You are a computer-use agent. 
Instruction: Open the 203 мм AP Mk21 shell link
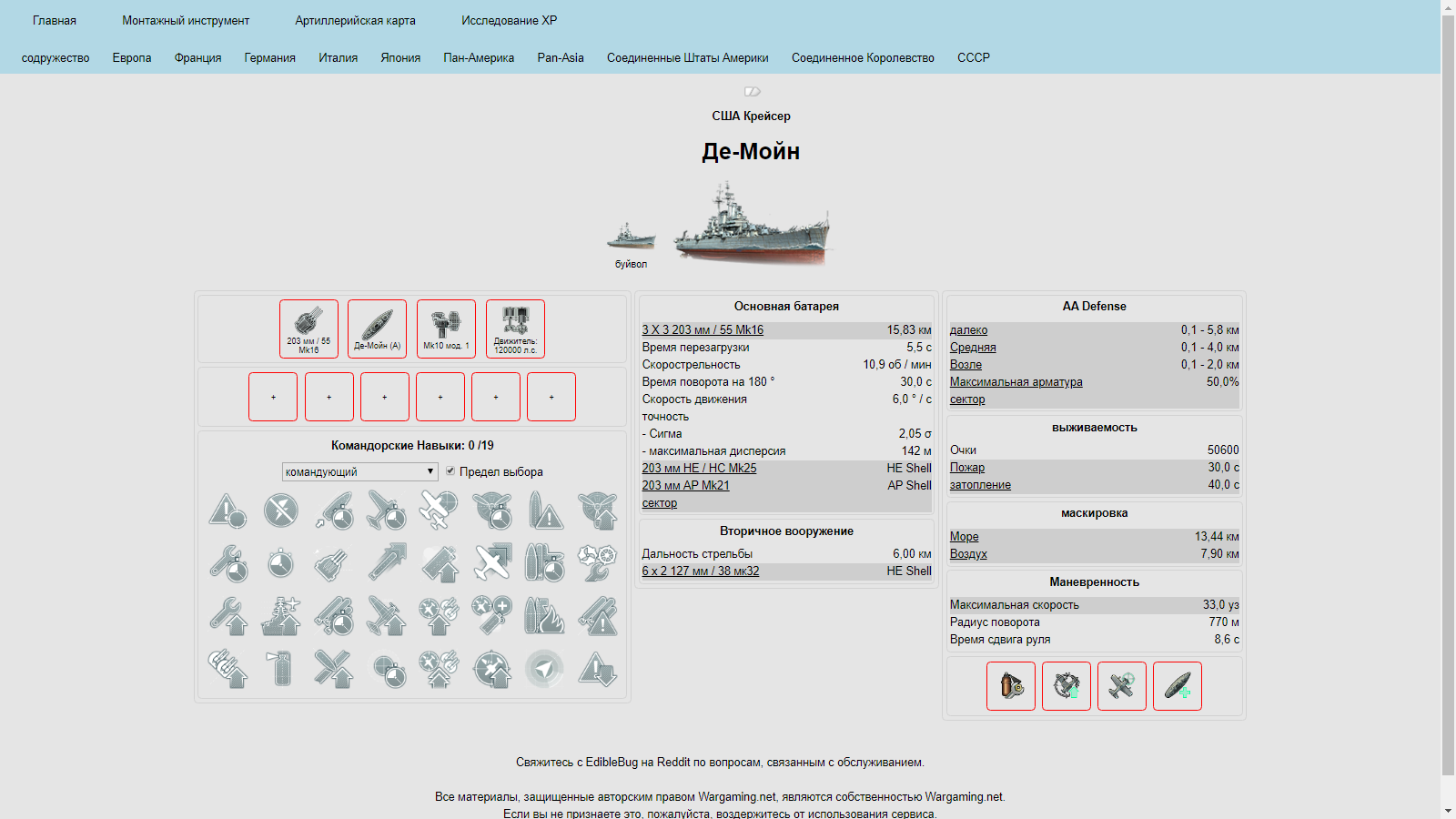(685, 485)
